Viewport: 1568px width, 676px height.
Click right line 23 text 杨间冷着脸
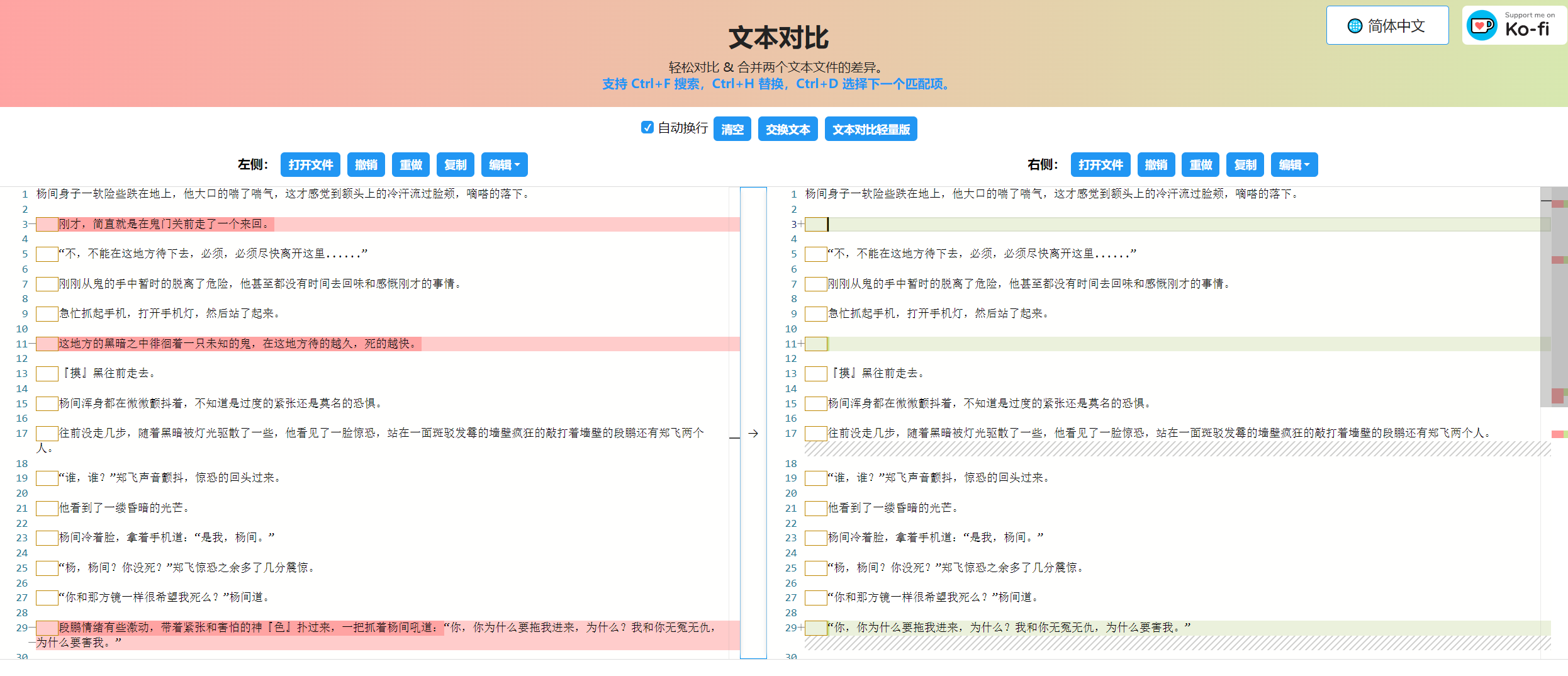point(856,538)
